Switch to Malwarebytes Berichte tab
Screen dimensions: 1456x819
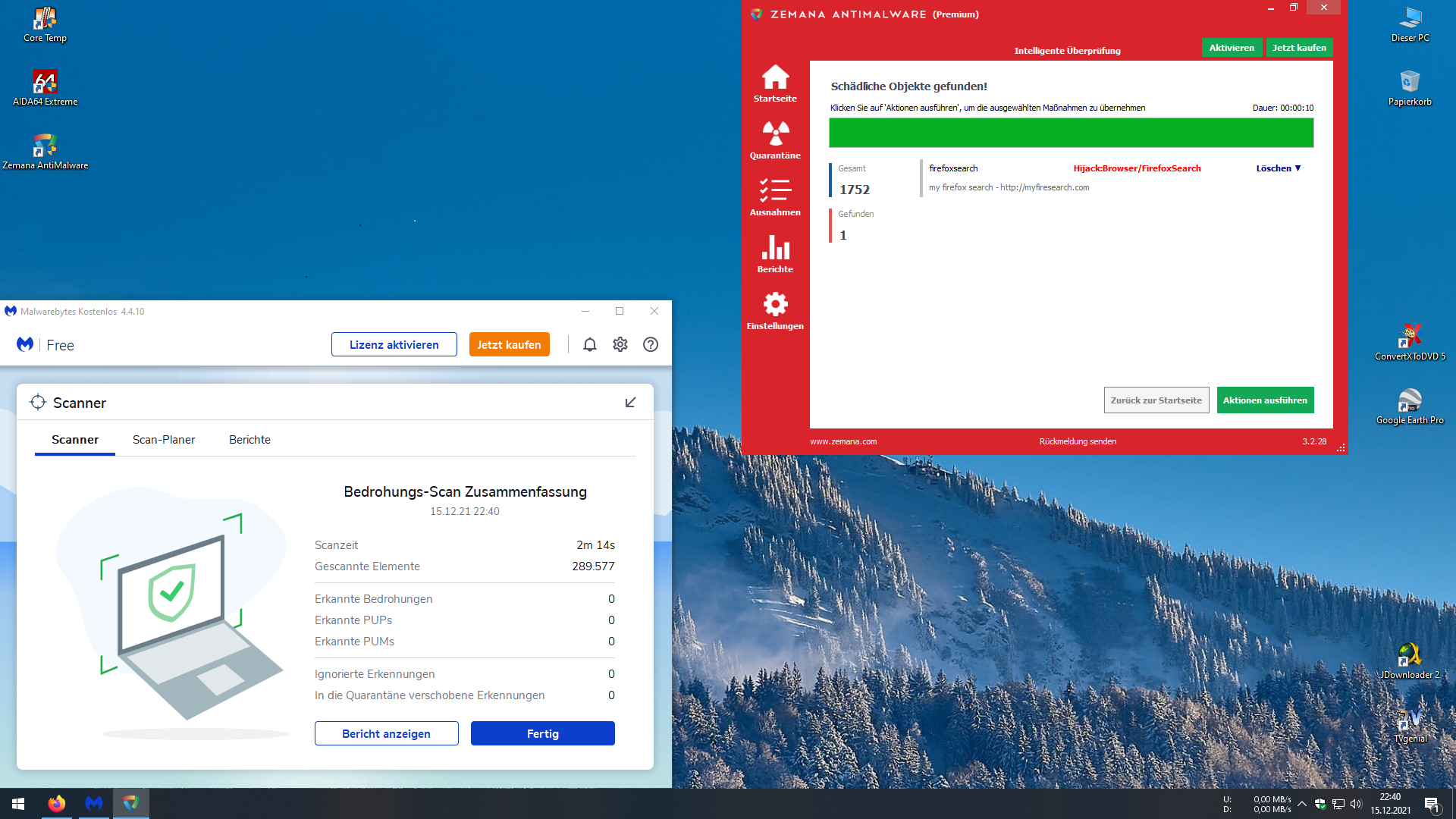click(x=249, y=440)
